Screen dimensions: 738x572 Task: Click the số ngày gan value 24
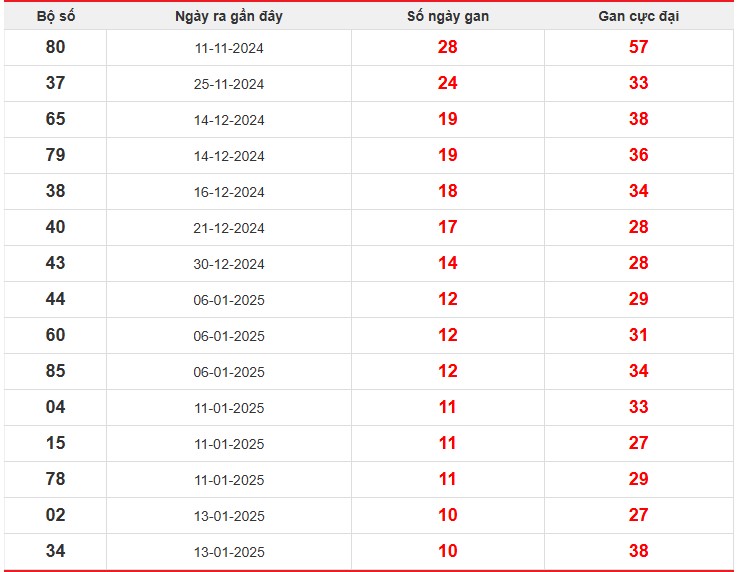pyautogui.click(x=447, y=83)
